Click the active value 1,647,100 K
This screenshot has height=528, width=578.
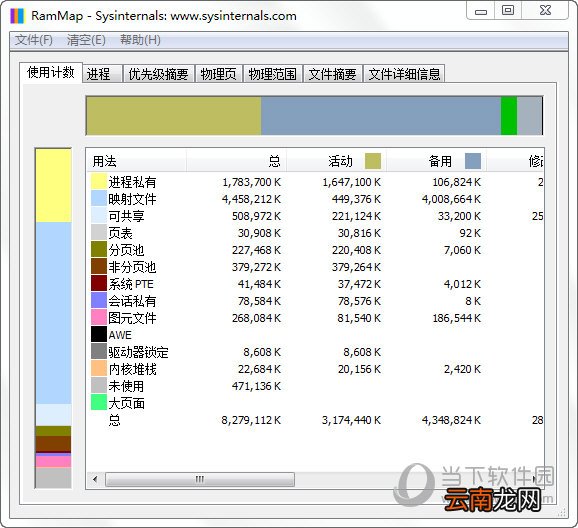(x=352, y=182)
